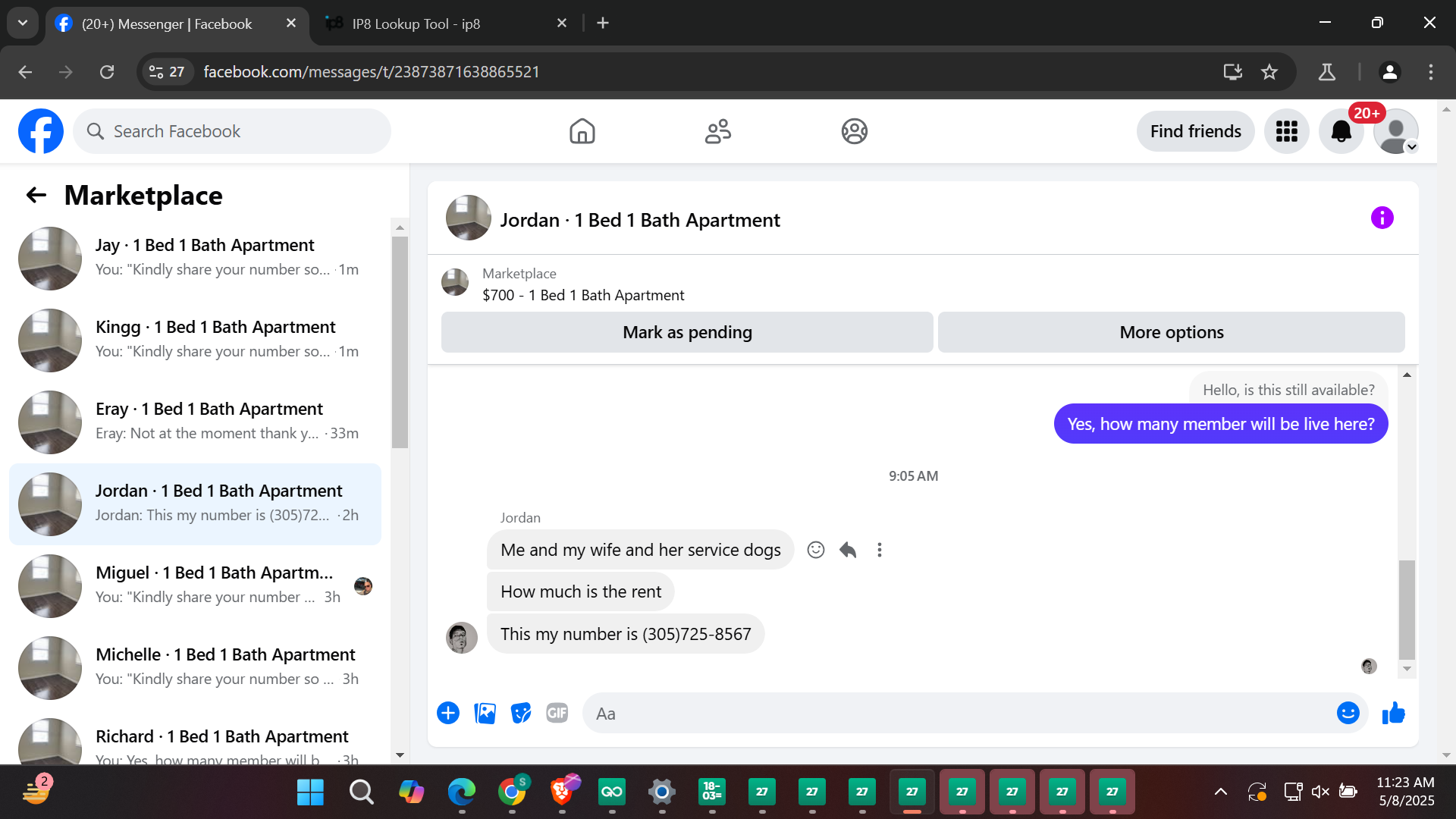Open the Groups icon in top navigation
1456x819 pixels.
click(855, 131)
